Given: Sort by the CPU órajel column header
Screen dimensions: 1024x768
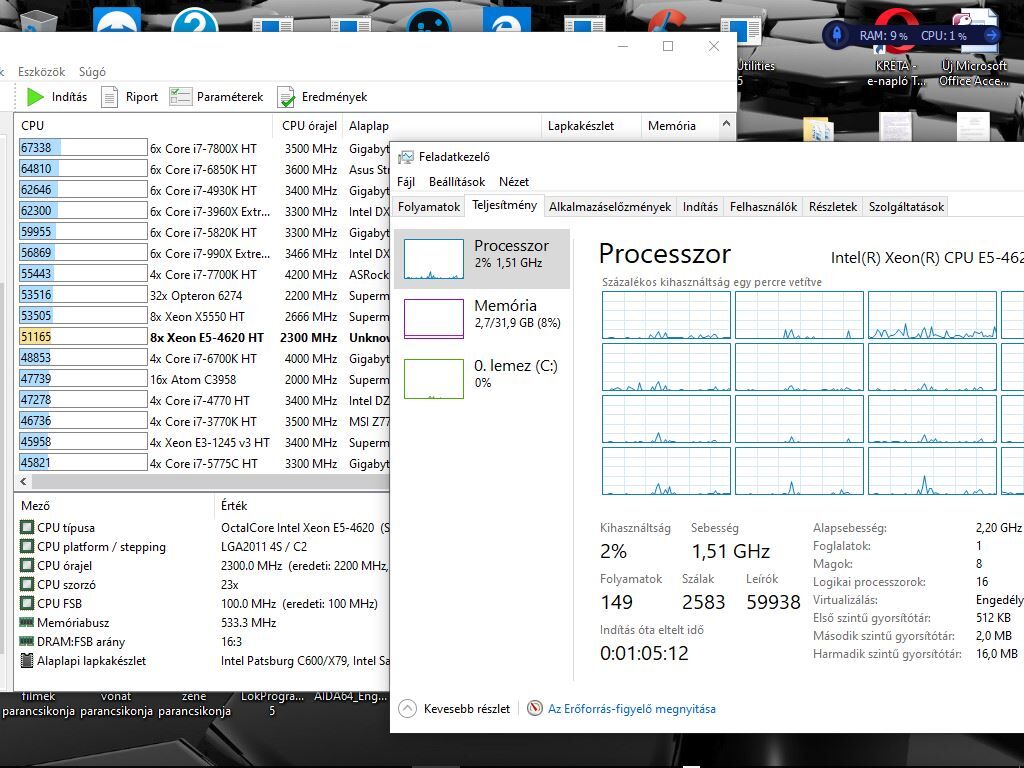Looking at the screenshot, I should (x=309, y=125).
